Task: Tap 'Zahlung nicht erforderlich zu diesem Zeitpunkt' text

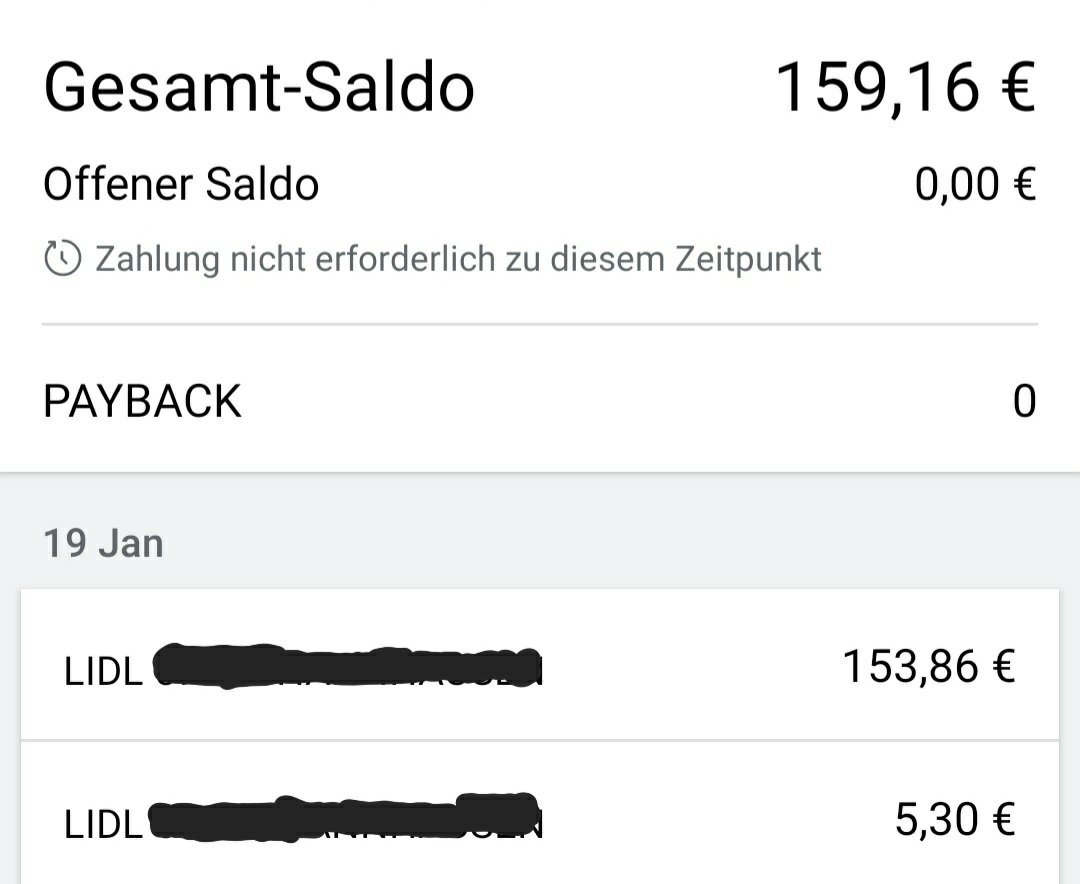Action: click(x=458, y=259)
